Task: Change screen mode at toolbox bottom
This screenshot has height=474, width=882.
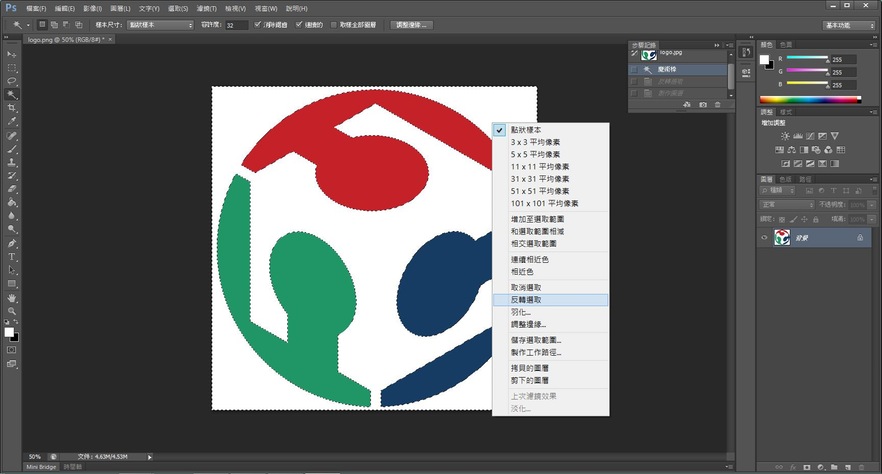Action: (x=11, y=364)
